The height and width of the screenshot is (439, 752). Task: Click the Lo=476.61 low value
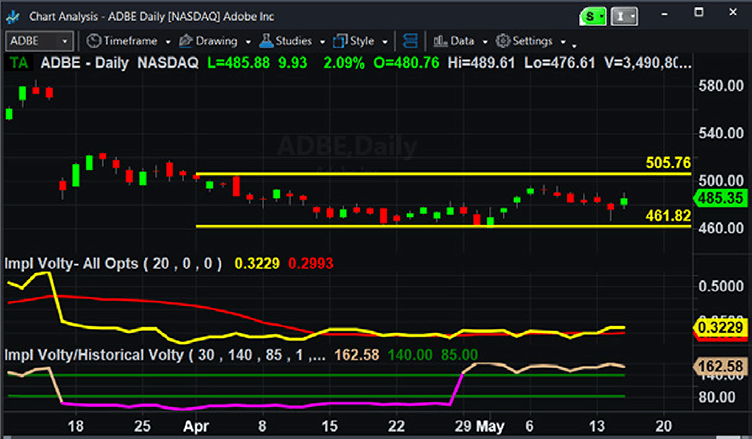click(x=559, y=63)
